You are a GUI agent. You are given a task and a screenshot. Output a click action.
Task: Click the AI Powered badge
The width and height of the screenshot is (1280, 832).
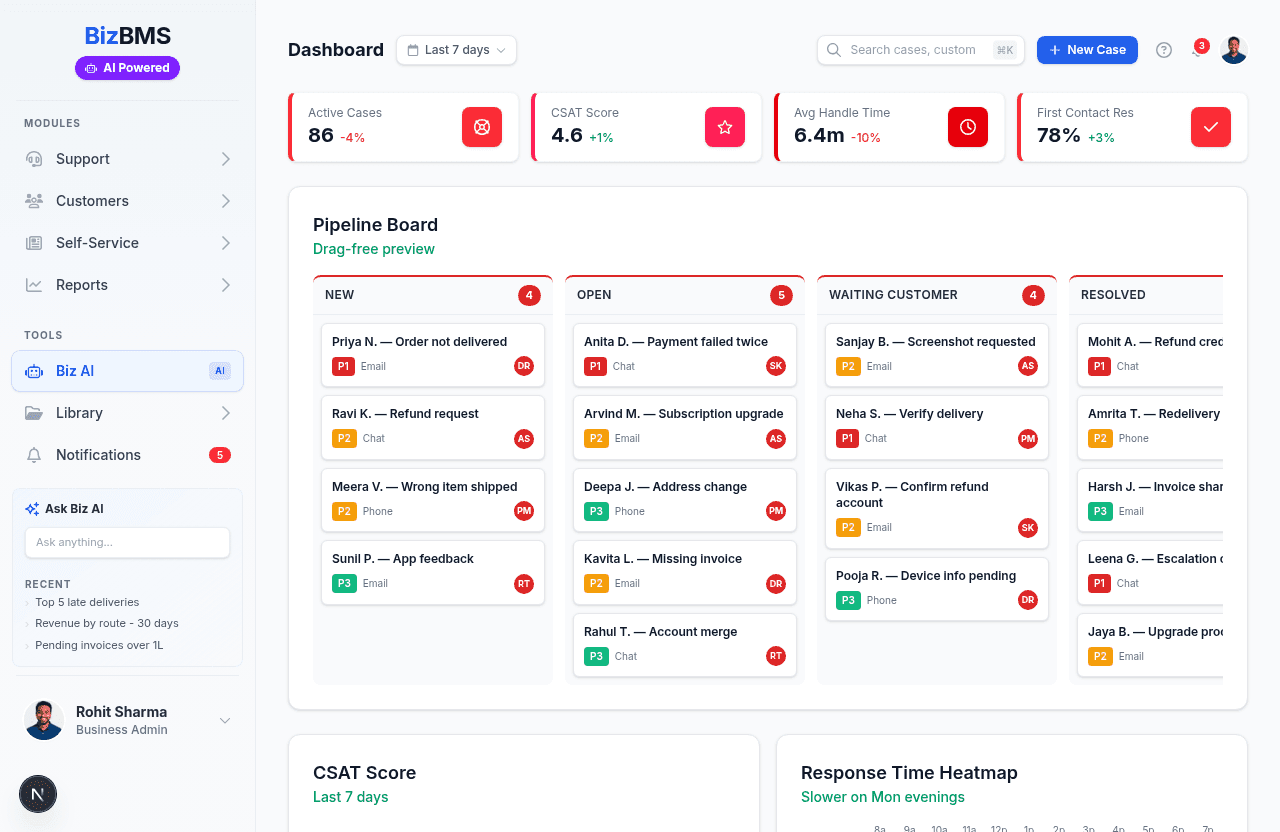coord(127,68)
